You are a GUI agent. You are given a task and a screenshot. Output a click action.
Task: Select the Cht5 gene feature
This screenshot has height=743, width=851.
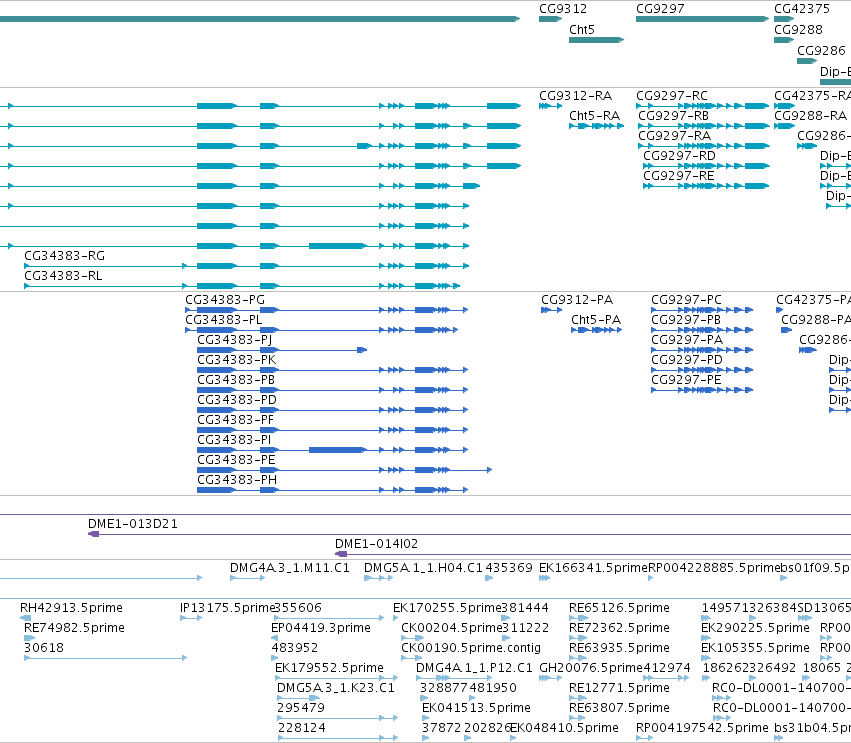tap(596, 40)
